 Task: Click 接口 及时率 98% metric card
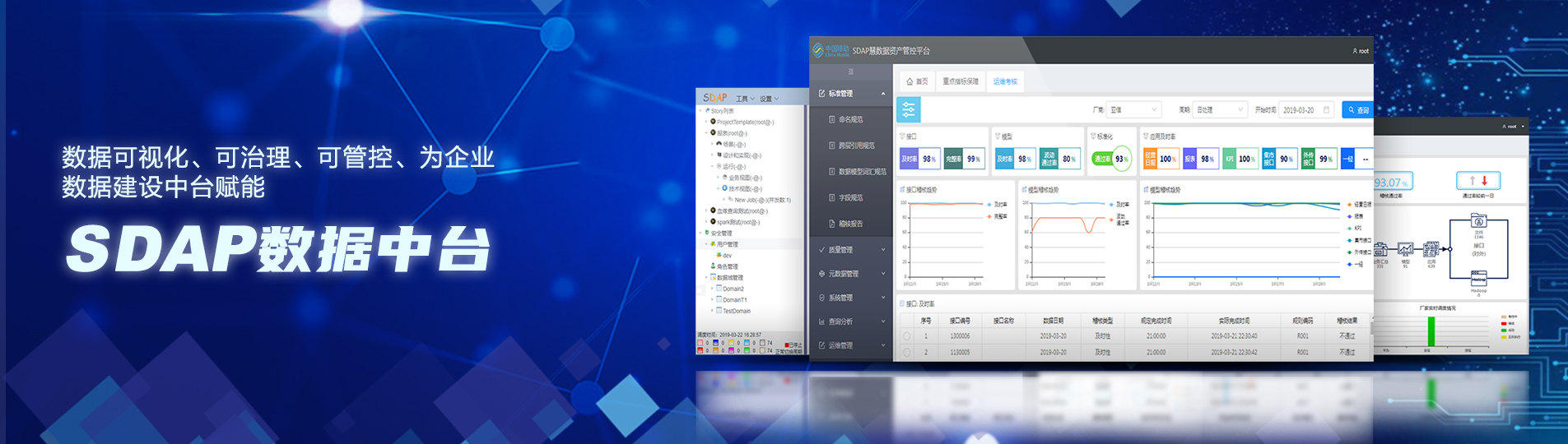click(919, 159)
